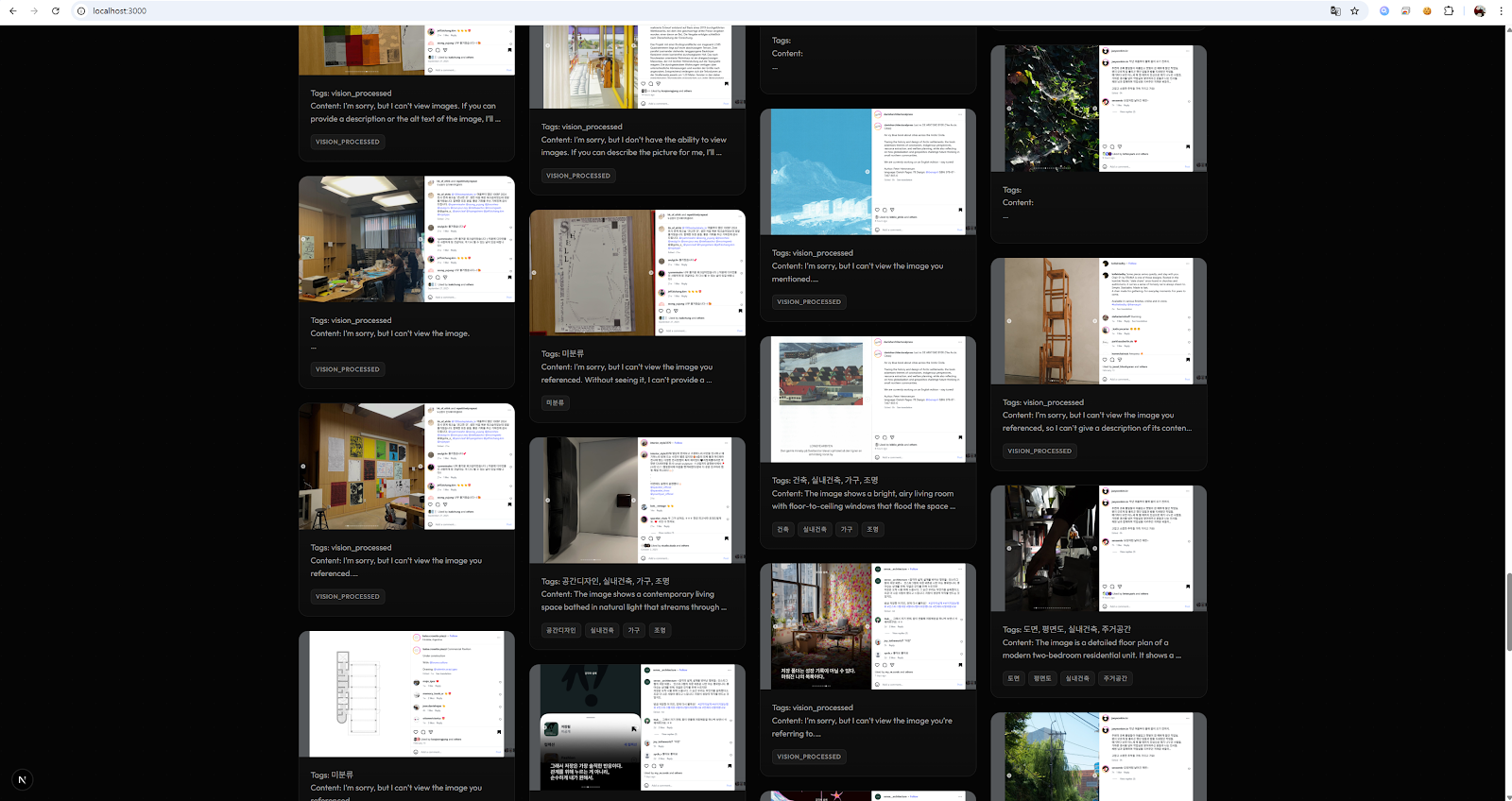Open the colorful poster wall thumbnail
The width and height of the screenshot is (1512, 801).
point(406,467)
